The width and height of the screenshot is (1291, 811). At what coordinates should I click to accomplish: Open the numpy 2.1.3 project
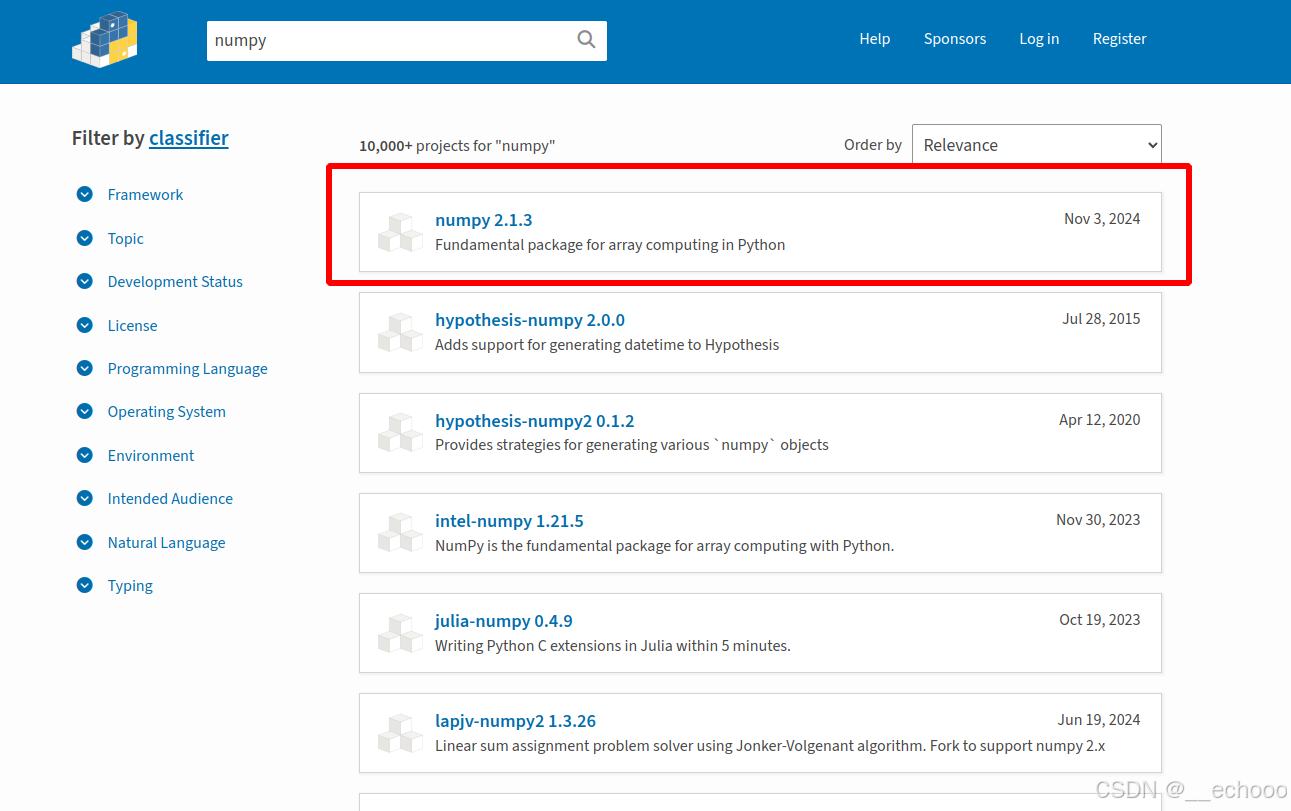(x=484, y=220)
